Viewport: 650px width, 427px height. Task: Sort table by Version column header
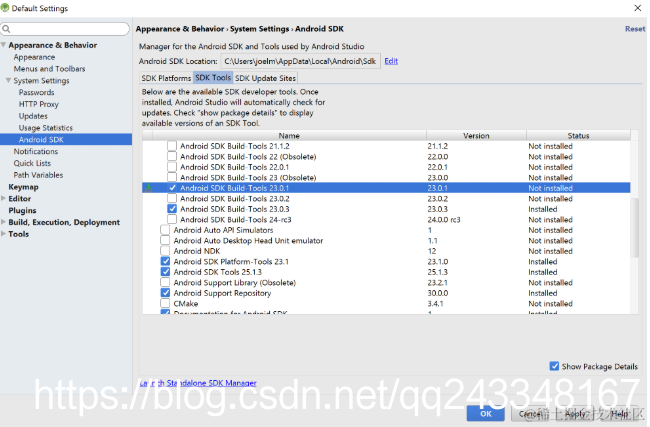(476, 136)
